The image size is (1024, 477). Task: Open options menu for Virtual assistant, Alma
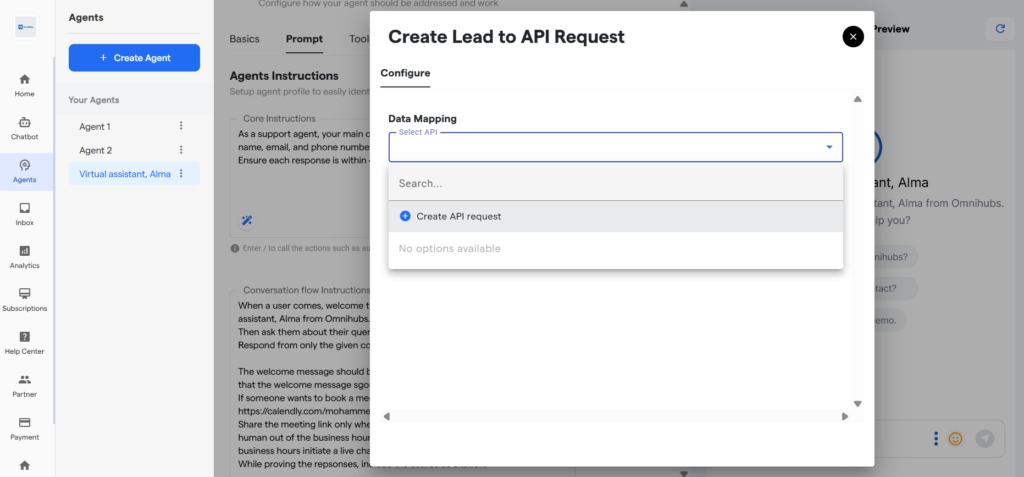click(181, 174)
